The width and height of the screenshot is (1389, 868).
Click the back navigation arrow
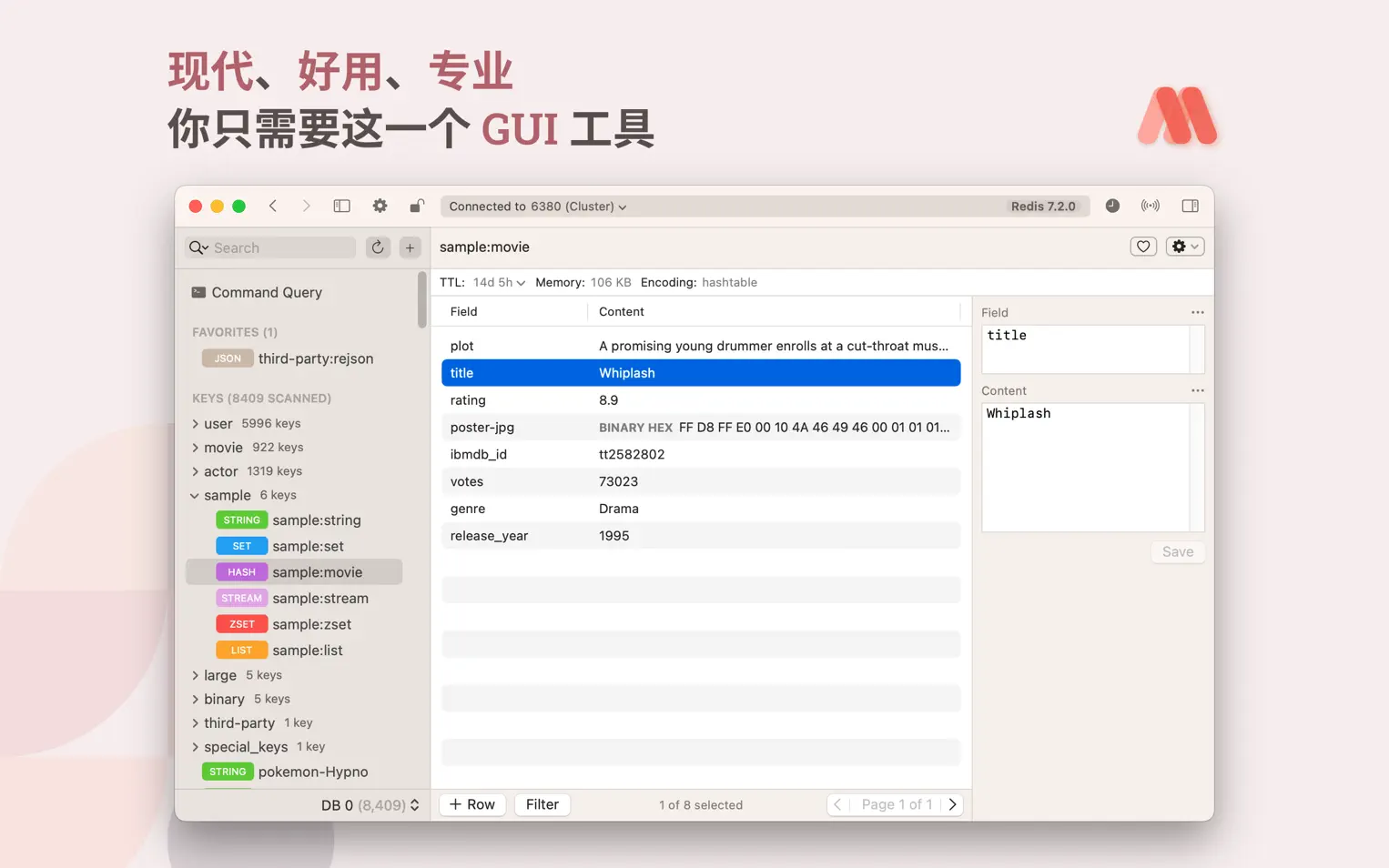(x=273, y=206)
